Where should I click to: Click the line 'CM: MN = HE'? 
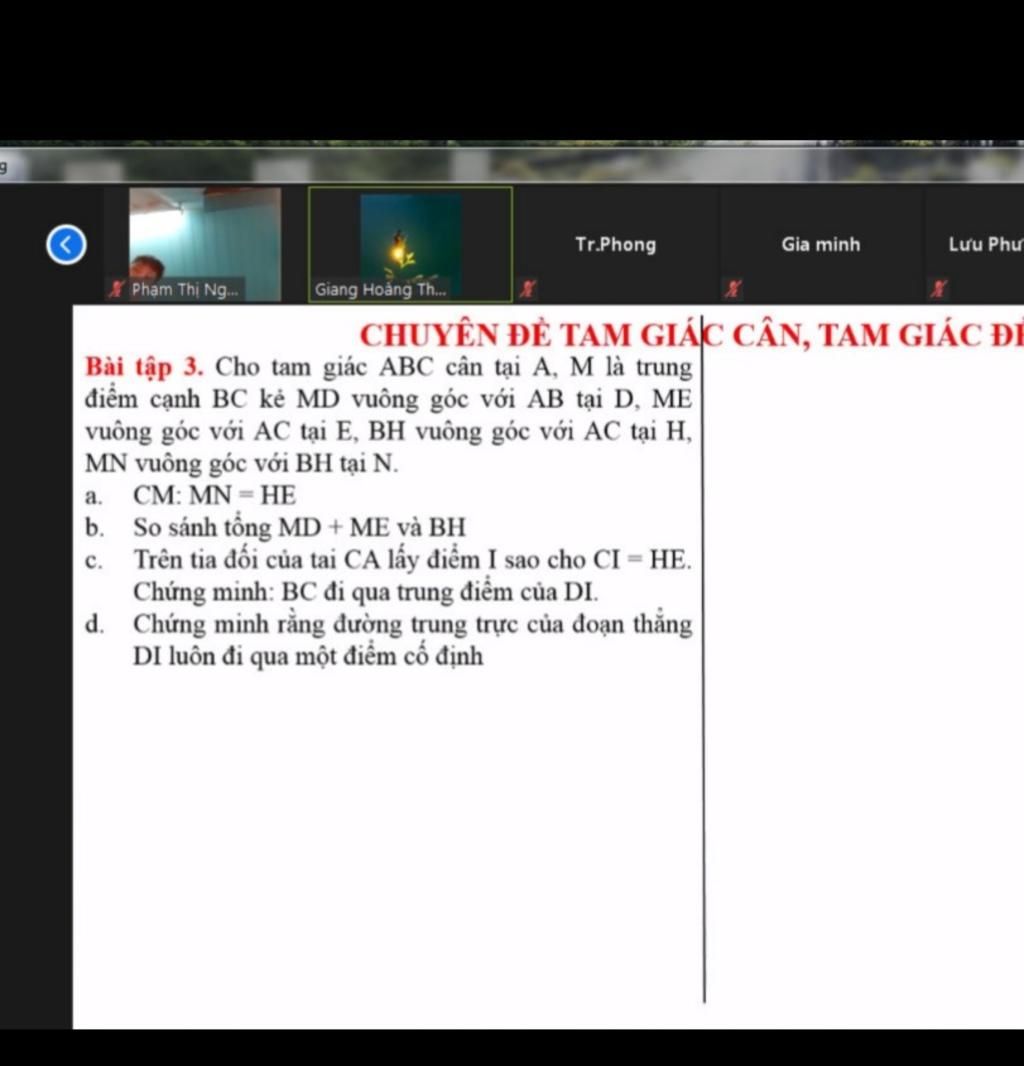[x=214, y=495]
